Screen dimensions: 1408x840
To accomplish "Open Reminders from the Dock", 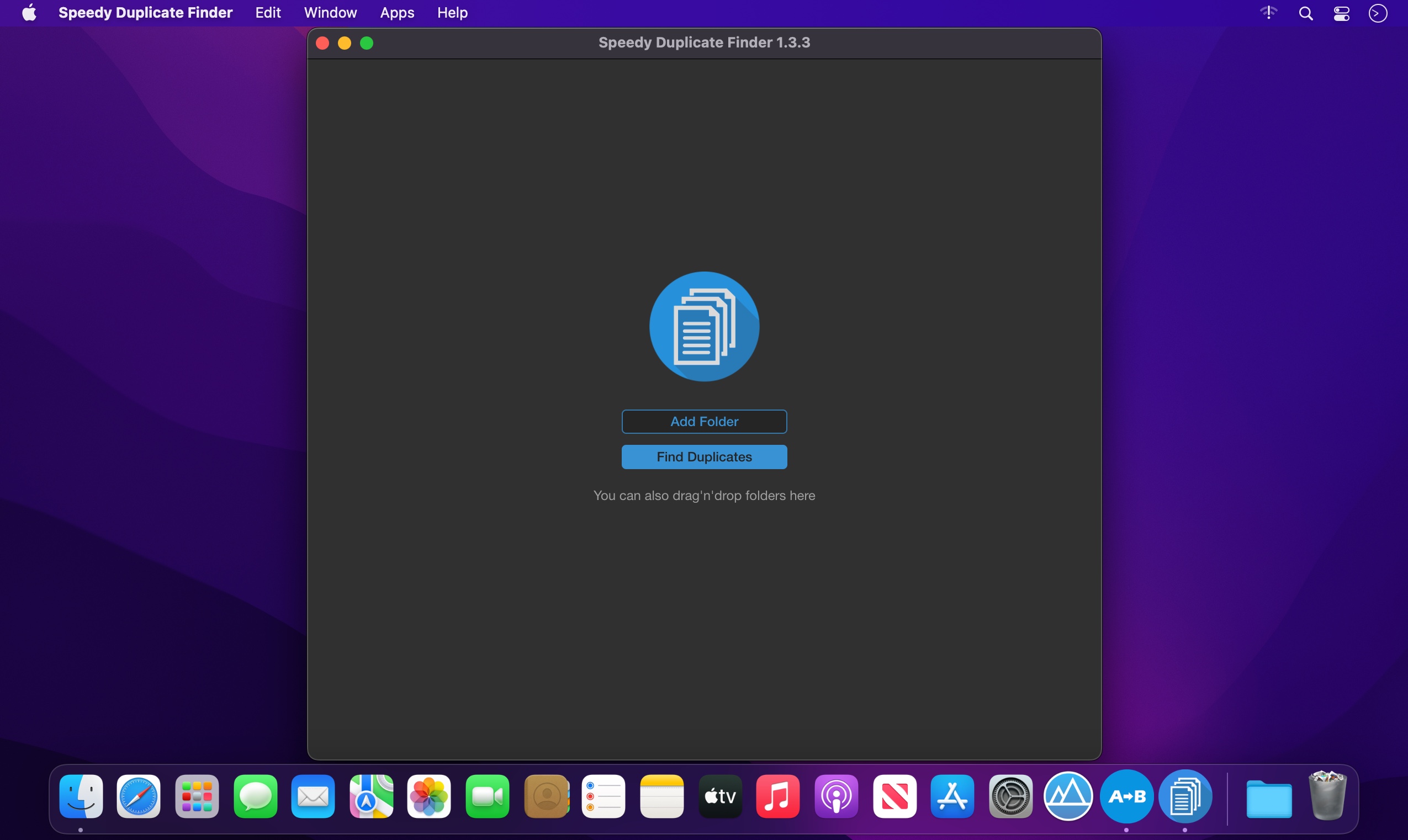I will tap(604, 796).
